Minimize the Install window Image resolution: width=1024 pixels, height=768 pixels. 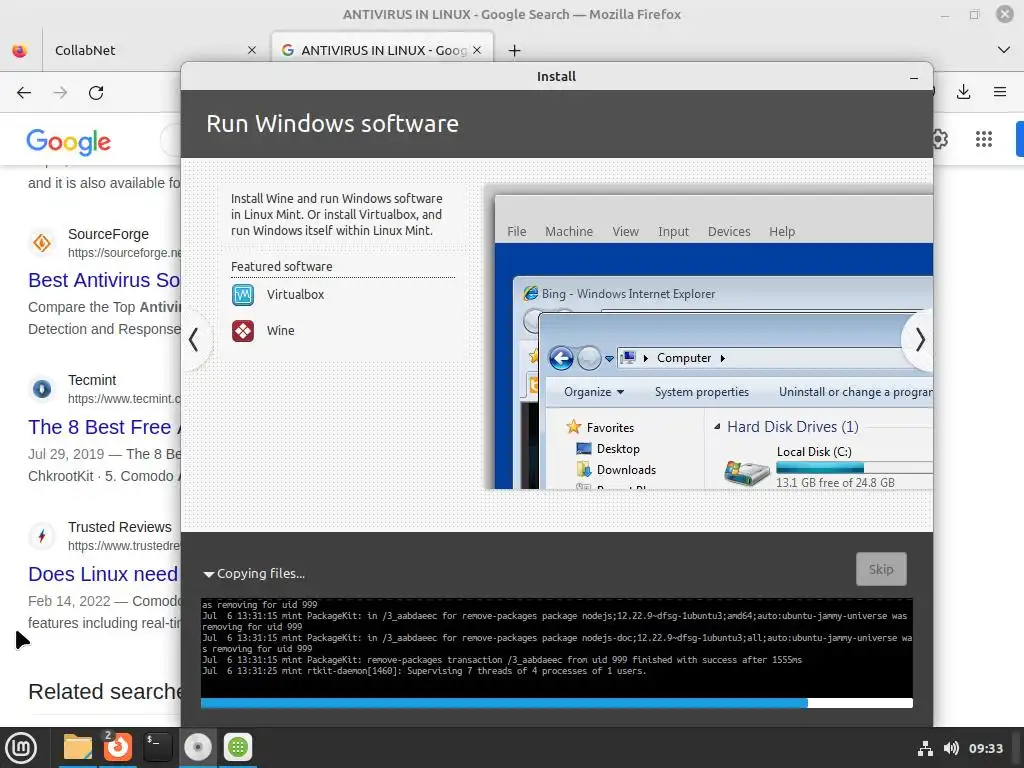(x=914, y=77)
